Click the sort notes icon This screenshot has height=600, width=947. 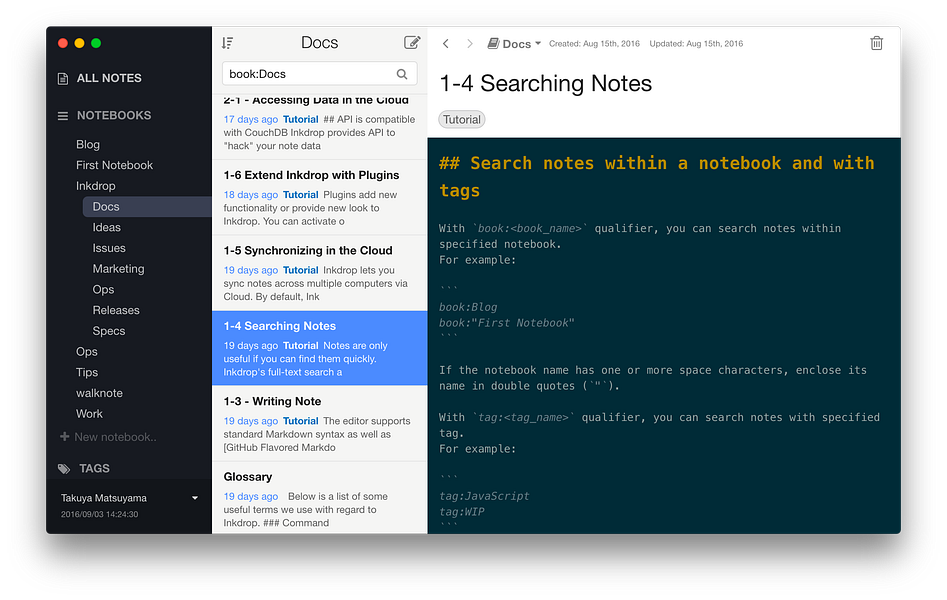point(227,43)
